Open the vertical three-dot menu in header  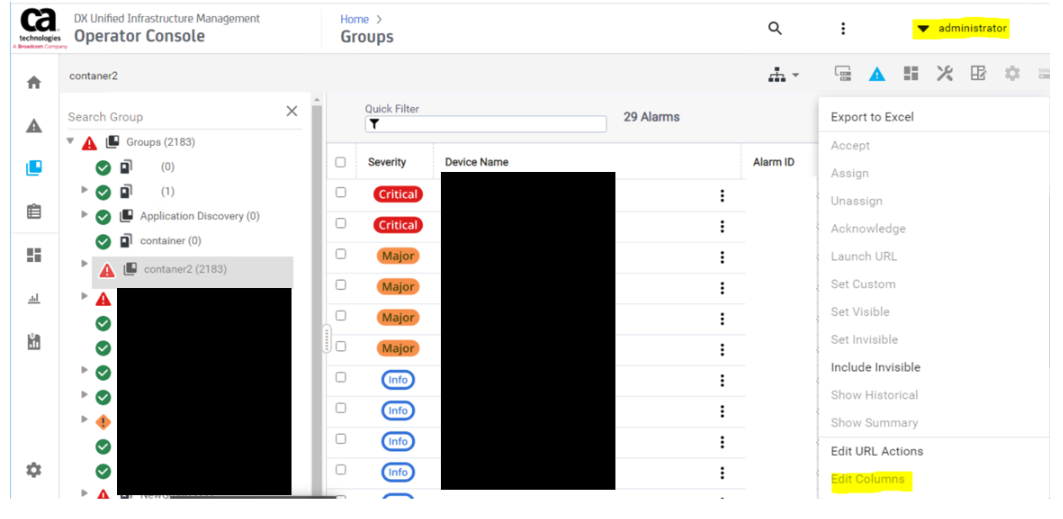(843, 28)
